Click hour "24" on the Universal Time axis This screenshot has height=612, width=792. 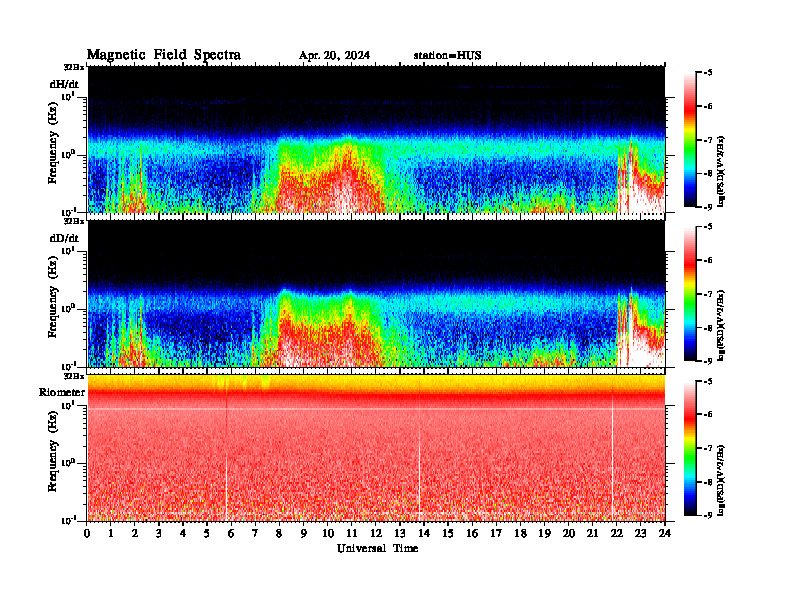point(665,533)
